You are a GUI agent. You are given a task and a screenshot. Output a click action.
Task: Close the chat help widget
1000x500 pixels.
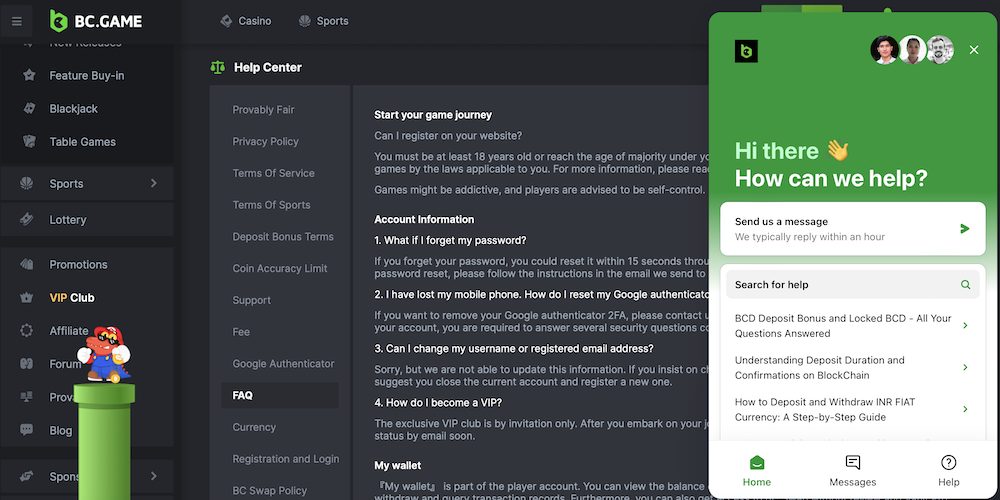click(x=973, y=50)
